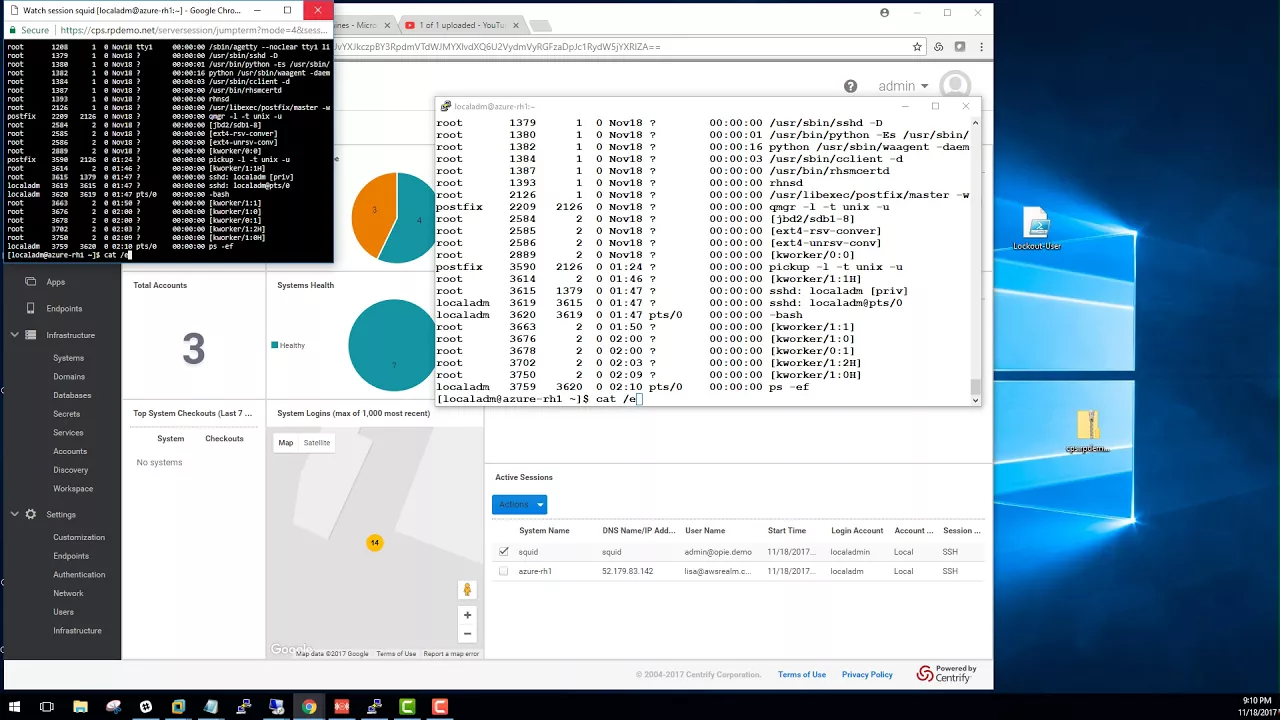Click the Chrome profile person icon
Image resolution: width=1280 pixels, height=720 pixels.
885,13
